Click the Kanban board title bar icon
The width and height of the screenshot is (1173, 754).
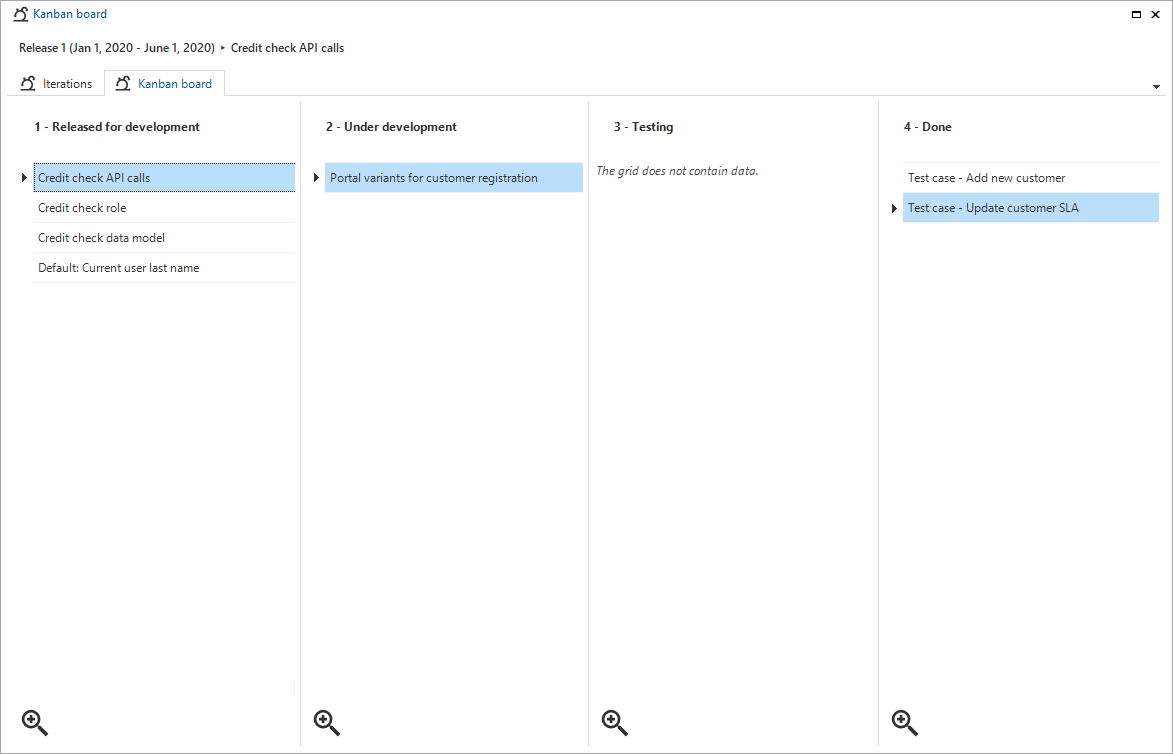tap(20, 14)
